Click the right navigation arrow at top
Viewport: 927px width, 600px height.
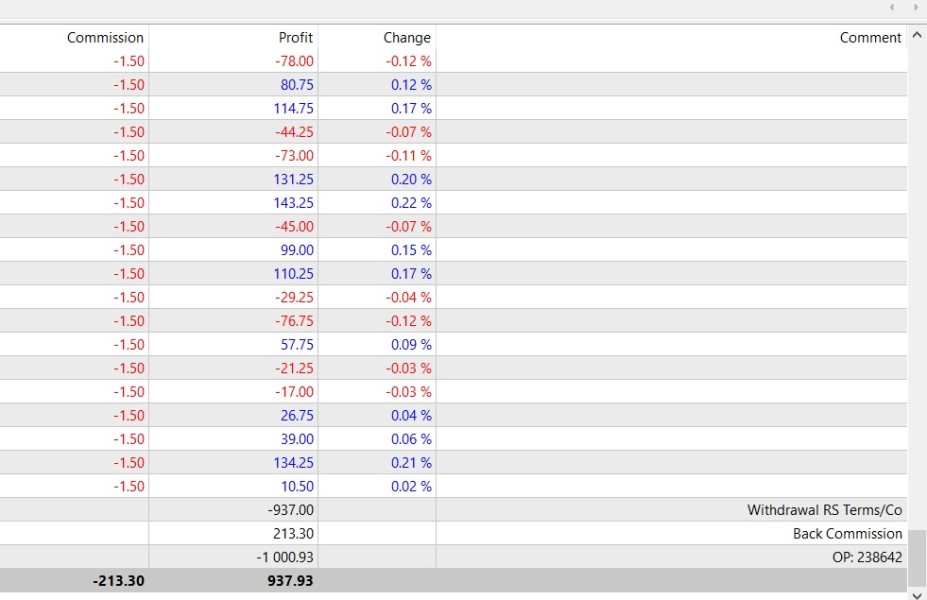(915, 8)
